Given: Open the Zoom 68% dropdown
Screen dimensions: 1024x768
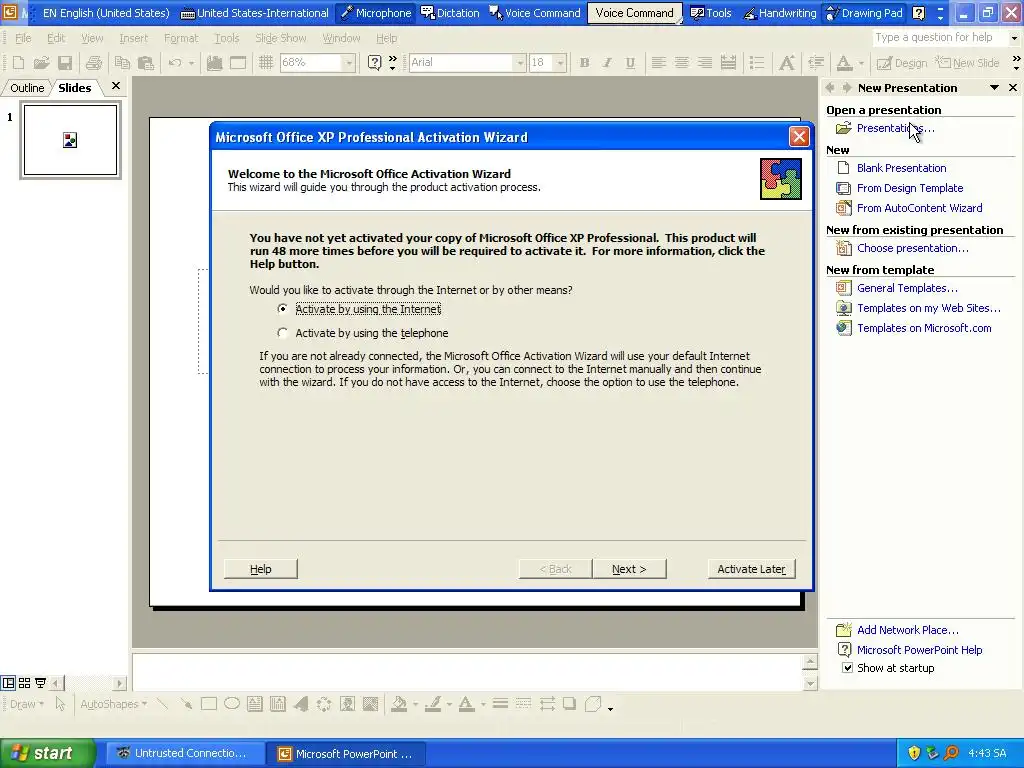Looking at the screenshot, I should coord(349,63).
